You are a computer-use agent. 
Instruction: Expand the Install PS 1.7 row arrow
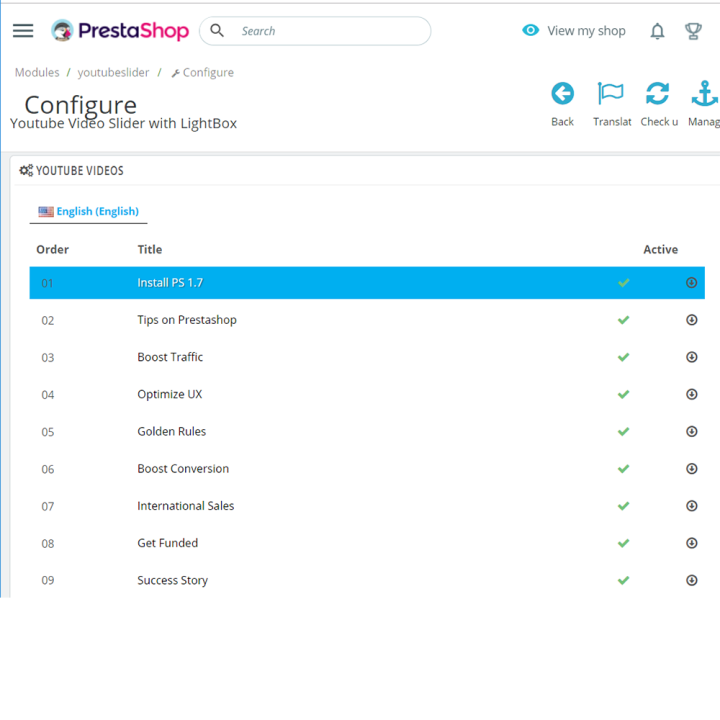coord(692,282)
